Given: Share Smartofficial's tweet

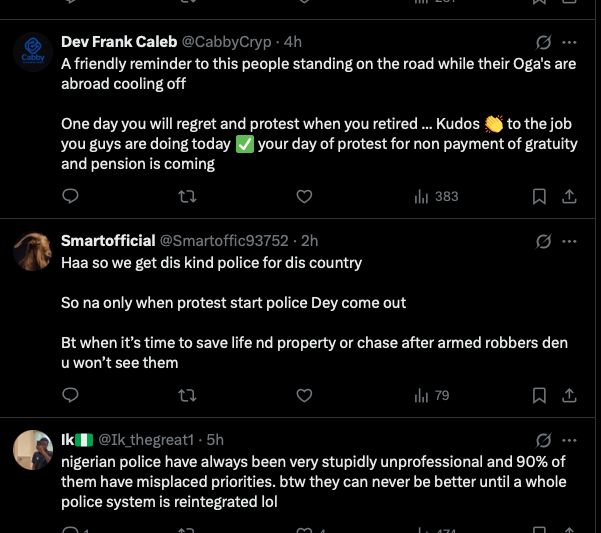Looking at the screenshot, I should [x=569, y=395].
